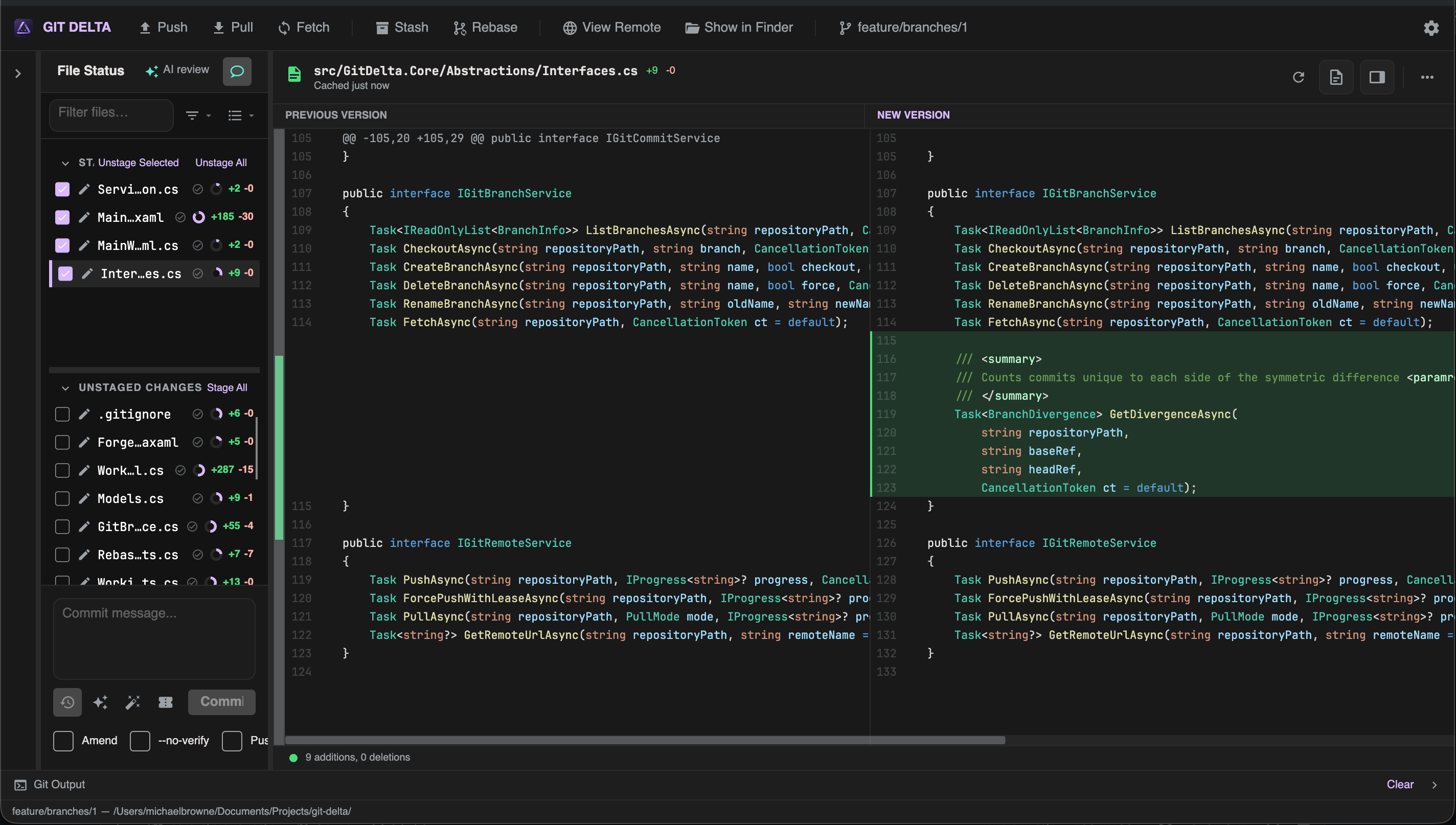Click the change ring icon for GitBr…ce.cs
The height and width of the screenshot is (825, 1456).
210,526
